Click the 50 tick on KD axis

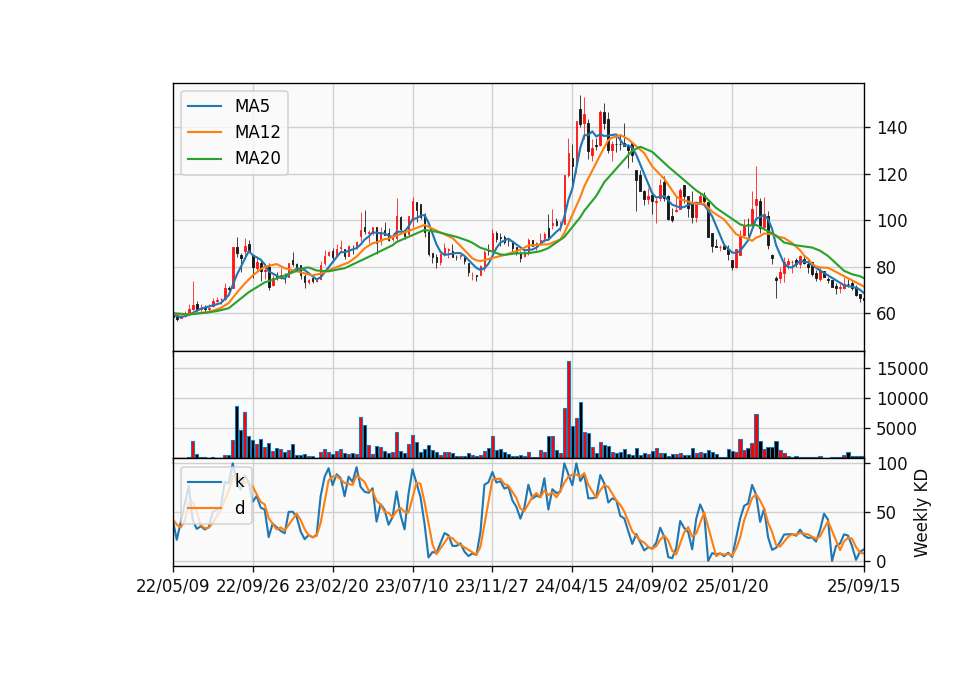point(887,513)
